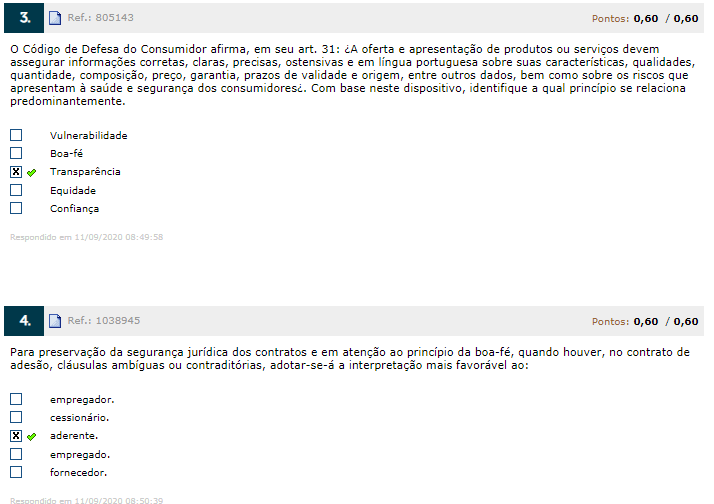Select the question 4 number badge

point(24,321)
